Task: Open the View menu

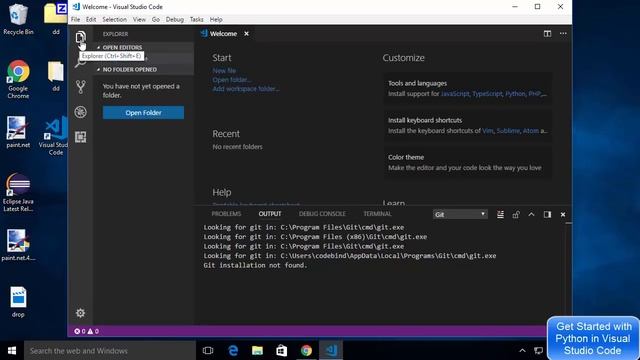Action: (139, 19)
